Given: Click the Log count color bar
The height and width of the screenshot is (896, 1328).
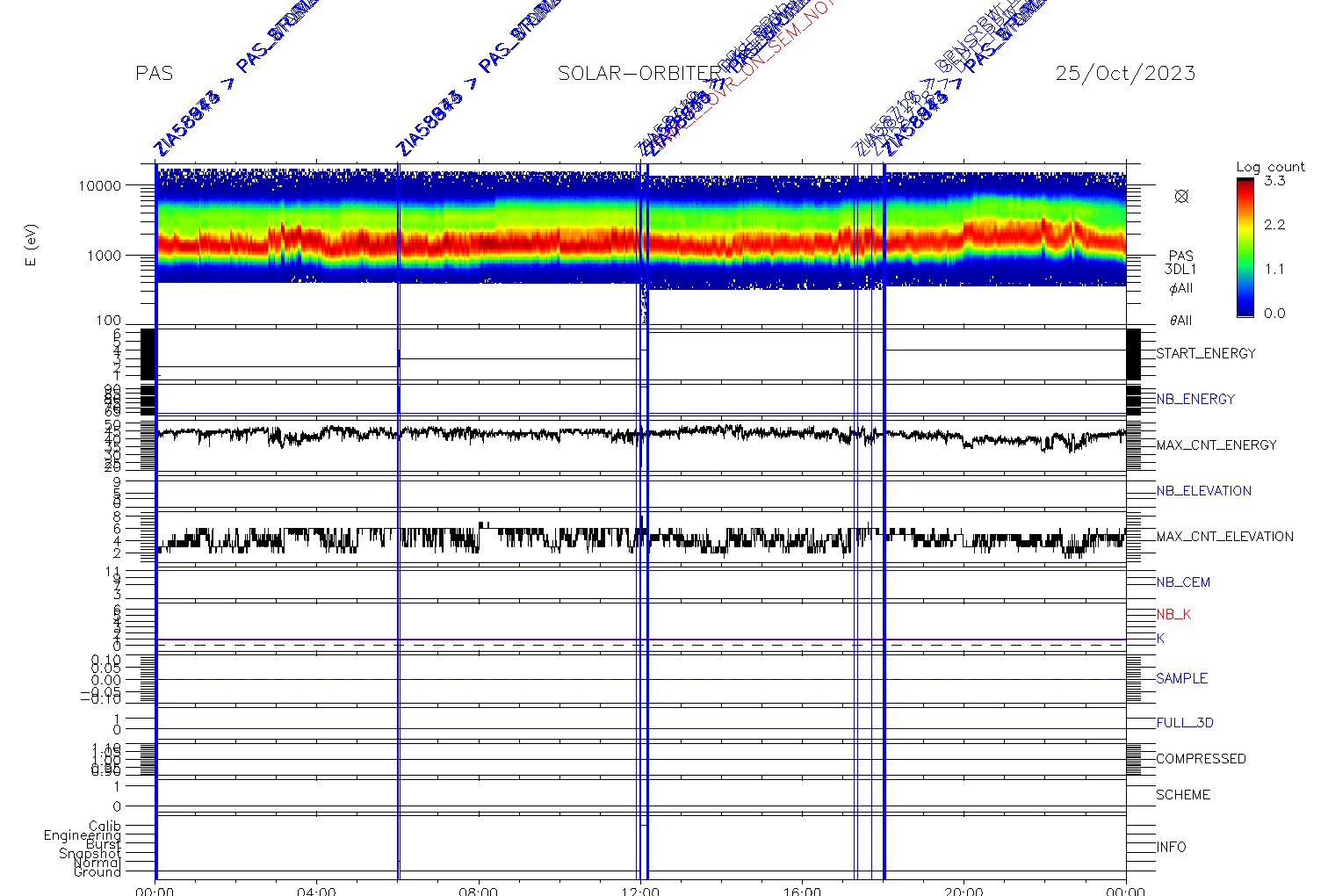Looking at the screenshot, I should point(1245,247).
